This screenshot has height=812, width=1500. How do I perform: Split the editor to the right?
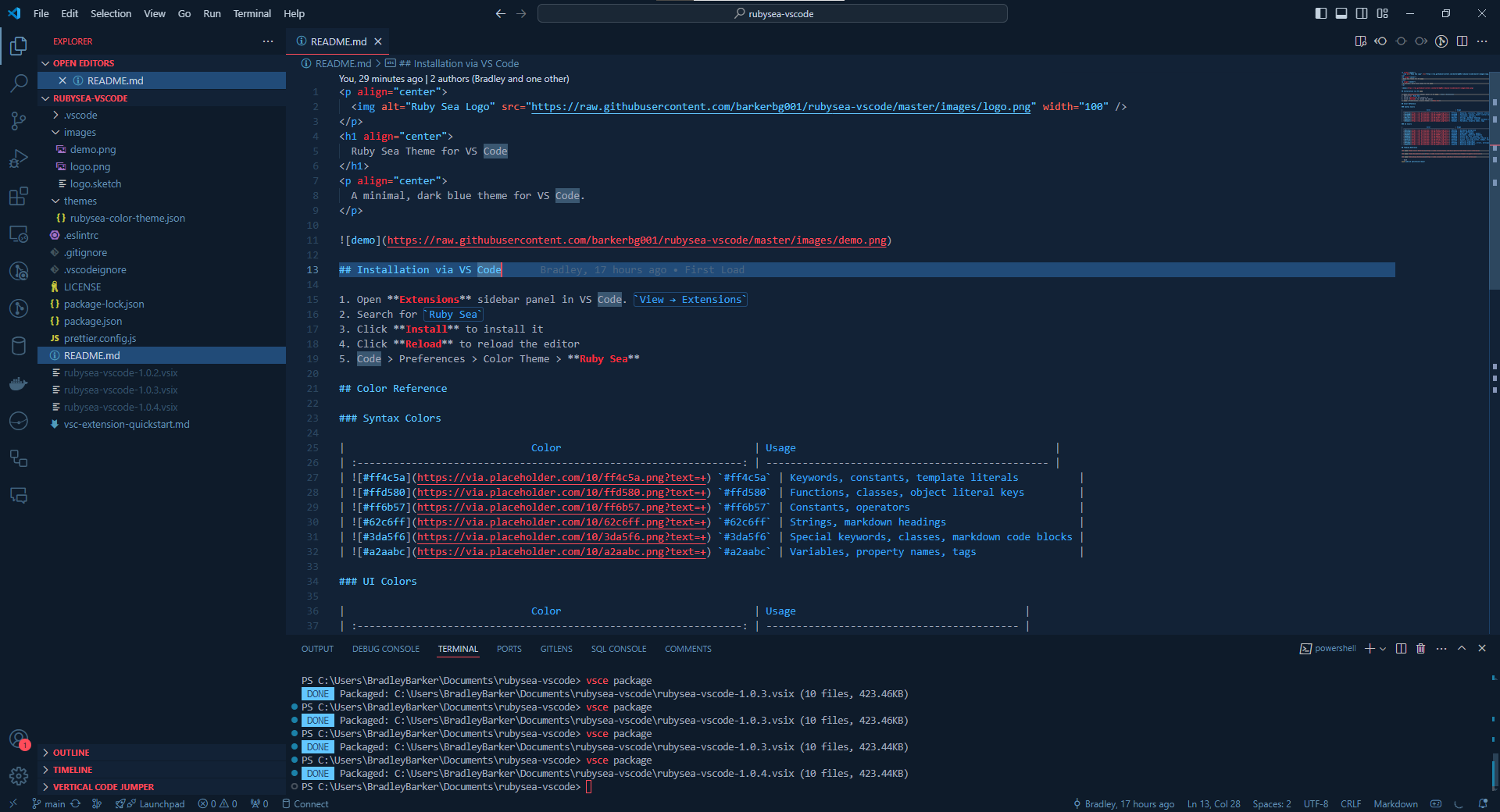click(x=1462, y=41)
